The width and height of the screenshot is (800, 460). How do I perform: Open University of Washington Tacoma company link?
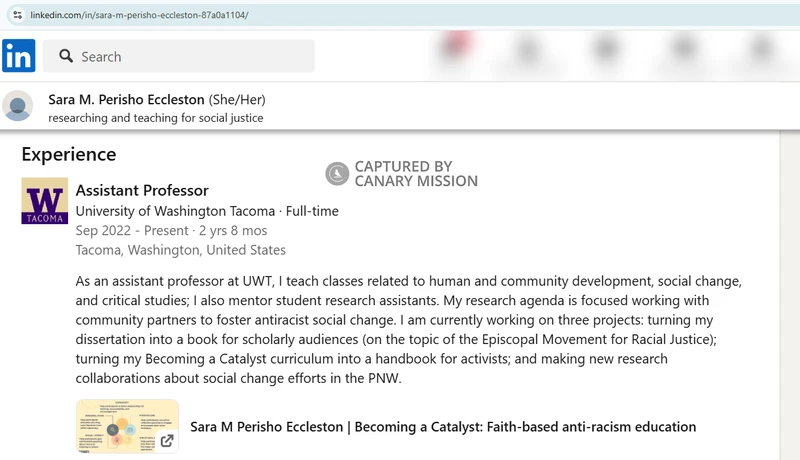coord(176,211)
